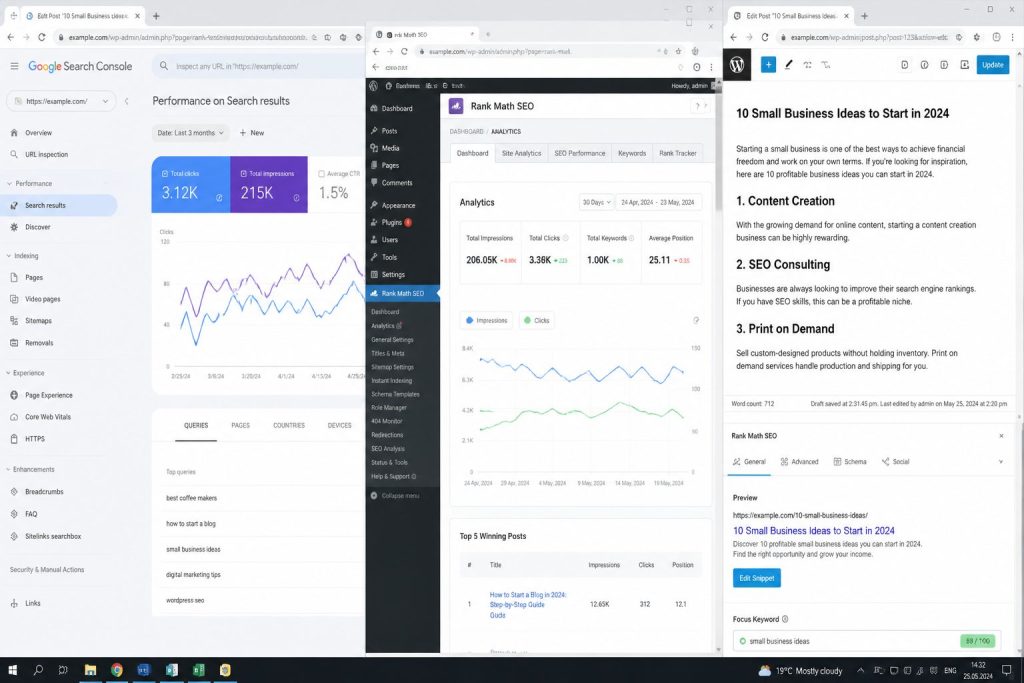This screenshot has height=683, width=1024.
Task: Show hidden system tray icons
Action: coord(860,671)
